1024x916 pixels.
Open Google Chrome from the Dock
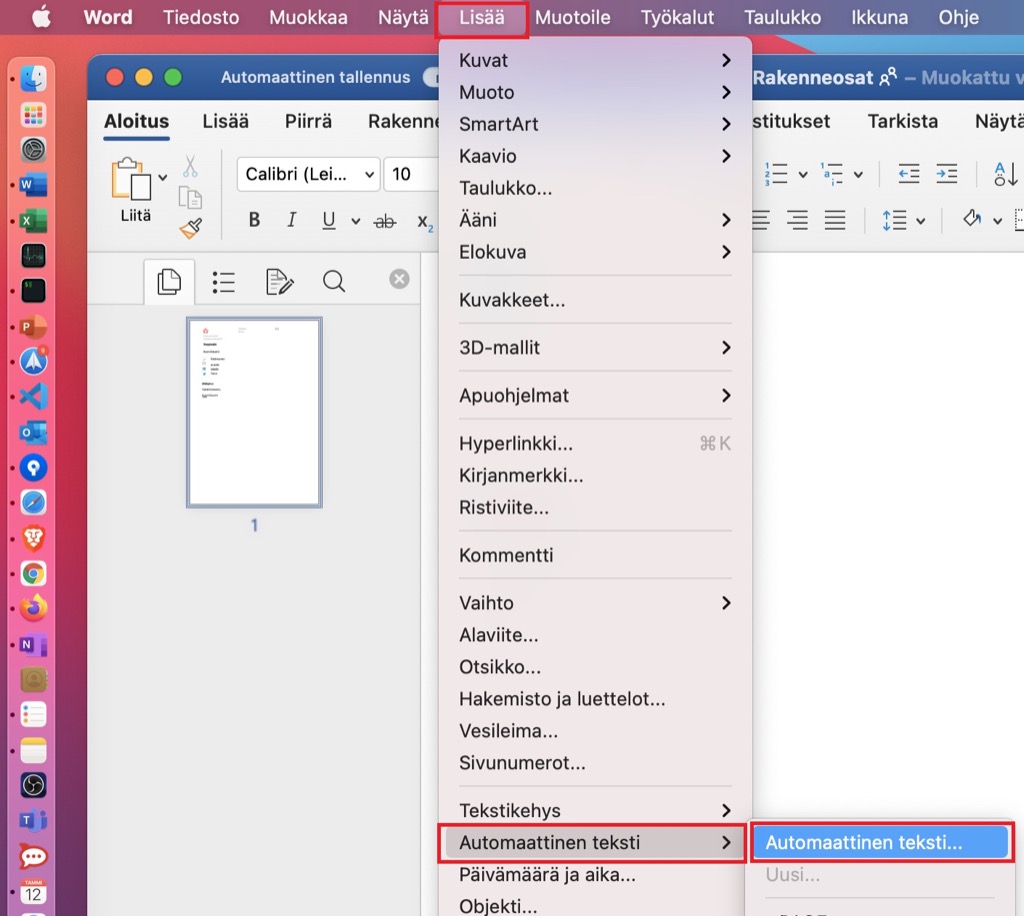pos(33,574)
